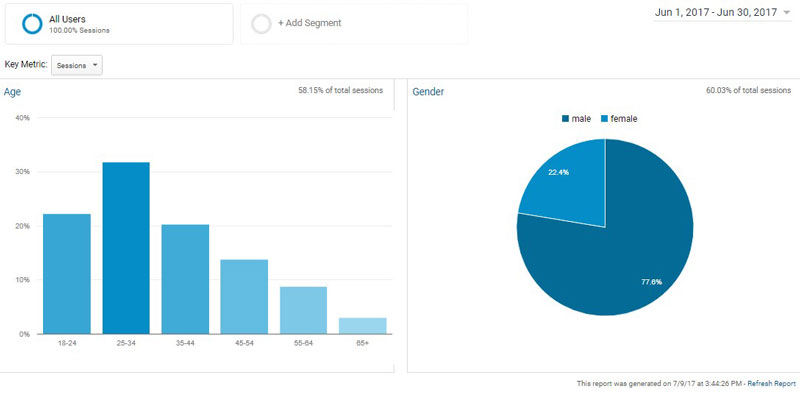Click the empty Add Segment circle icon
Screen dimensions: 800x393
[x=262, y=23]
